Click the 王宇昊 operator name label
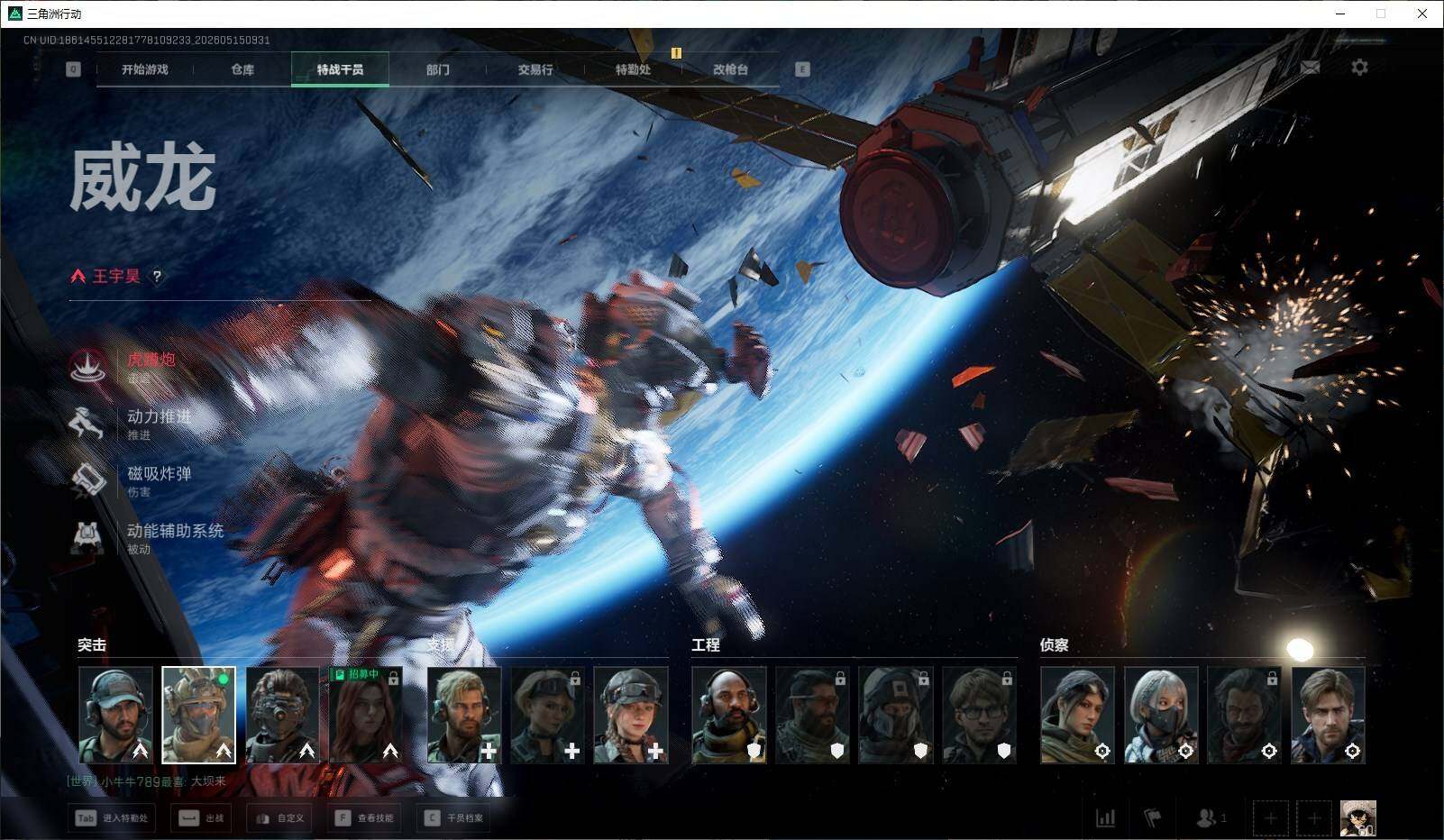1444x840 pixels. 116,276
